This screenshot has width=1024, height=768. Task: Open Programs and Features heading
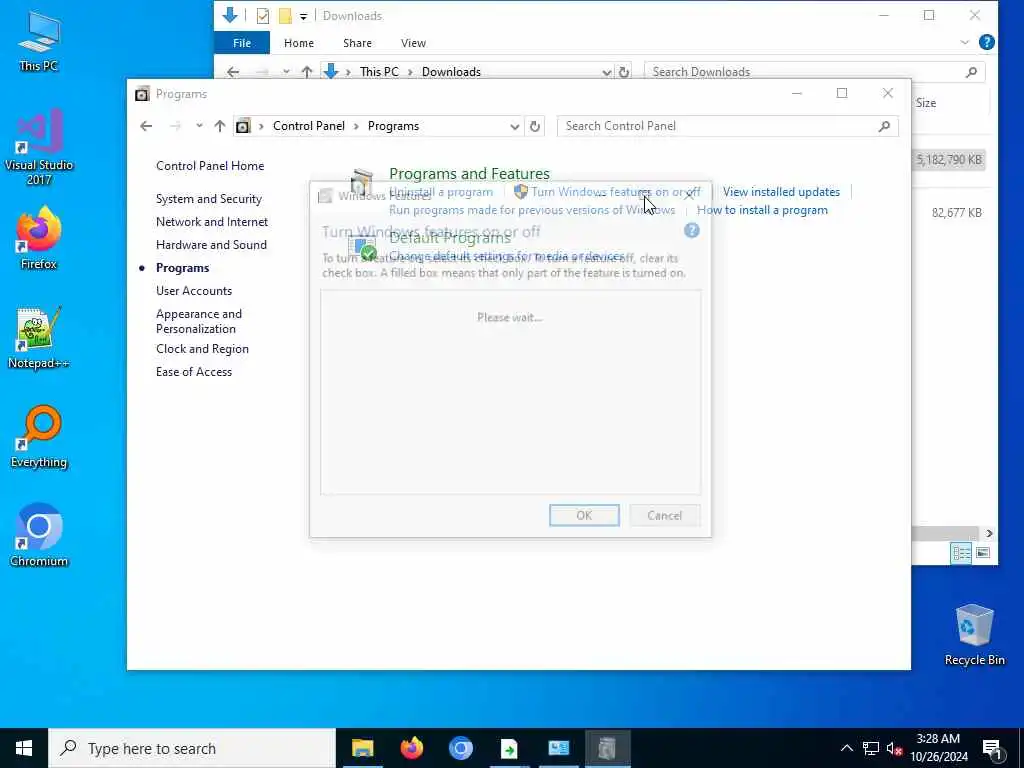pos(470,174)
